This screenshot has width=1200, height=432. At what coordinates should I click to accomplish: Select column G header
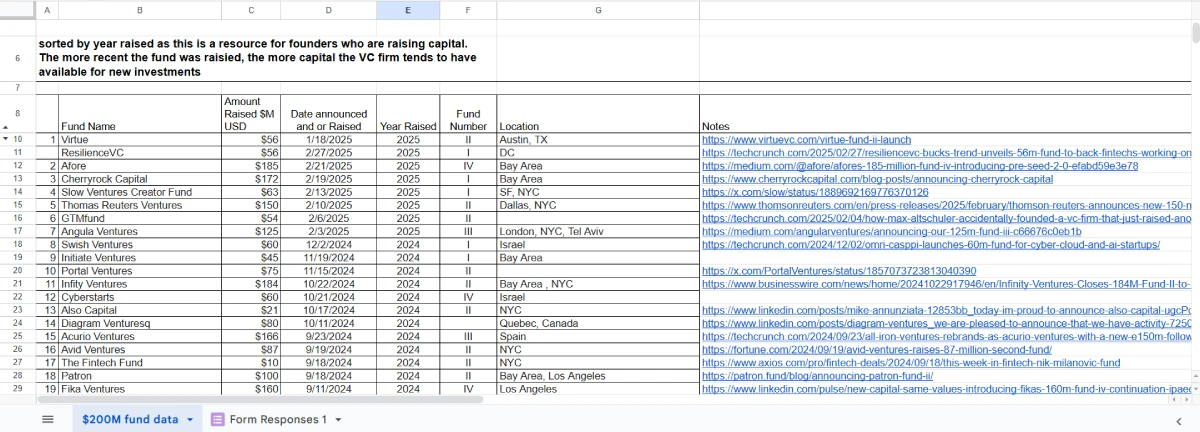(x=598, y=9)
